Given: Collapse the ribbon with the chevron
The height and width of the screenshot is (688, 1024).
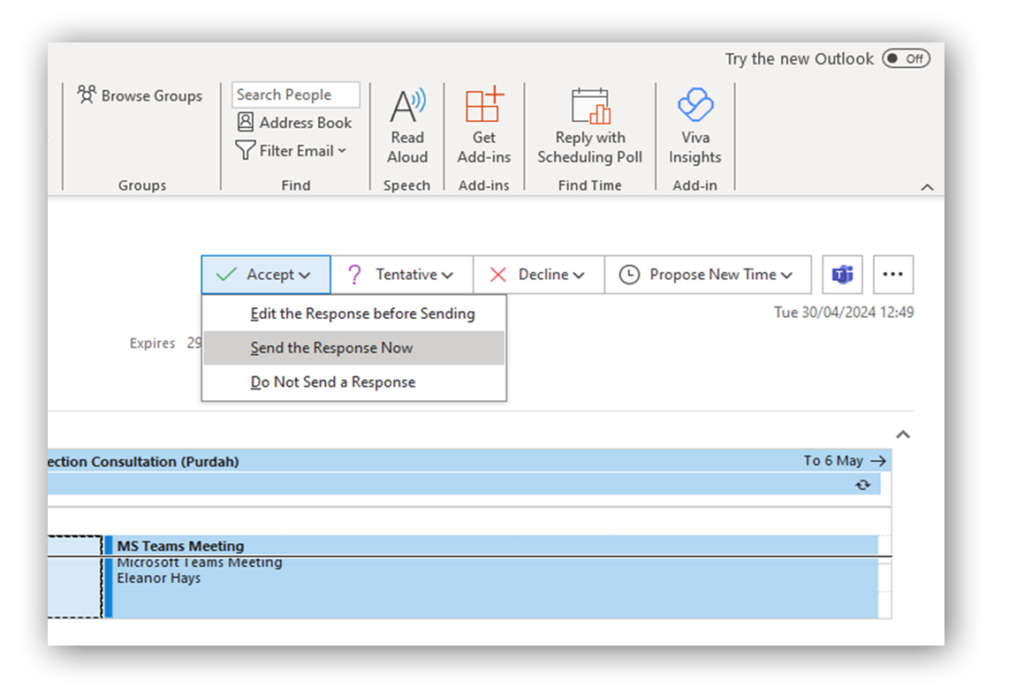Looking at the screenshot, I should tap(927, 187).
